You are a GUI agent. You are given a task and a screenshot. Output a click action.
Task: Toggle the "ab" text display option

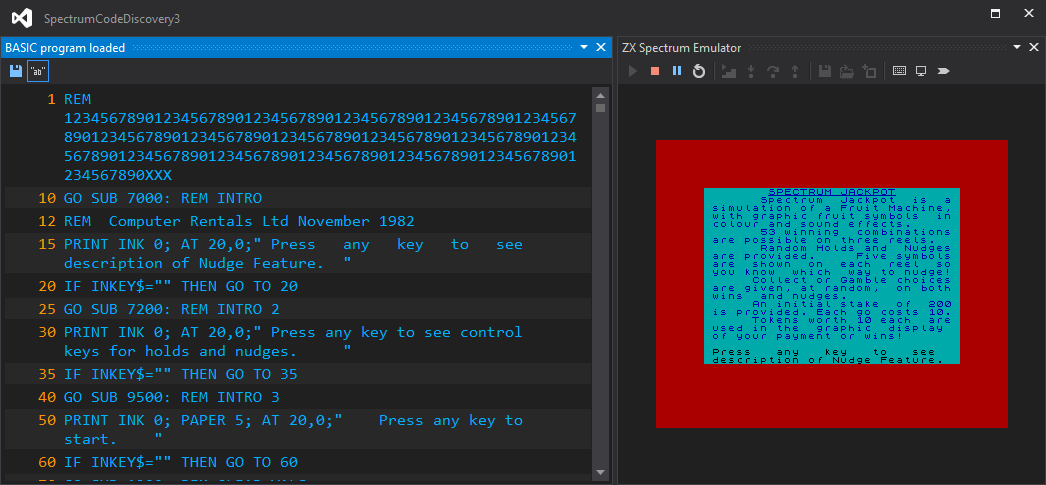coord(37,71)
